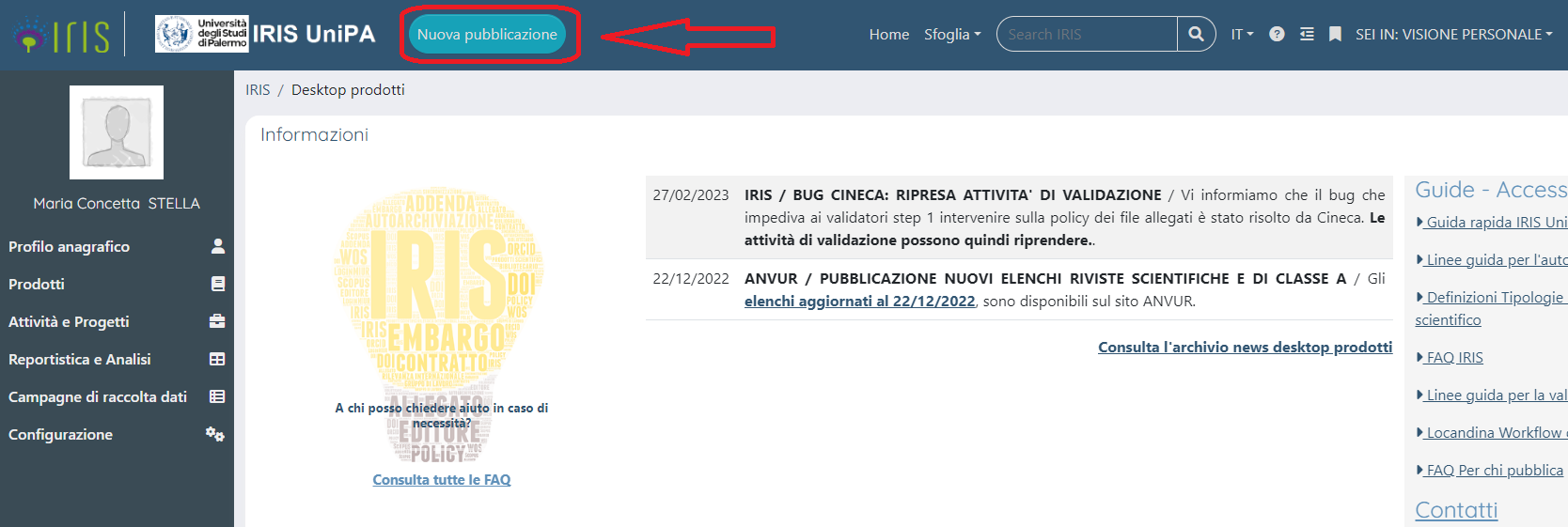Screen dimensions: 1568x527
Task: Click the Configurazione gears icon
Action: tap(215, 434)
